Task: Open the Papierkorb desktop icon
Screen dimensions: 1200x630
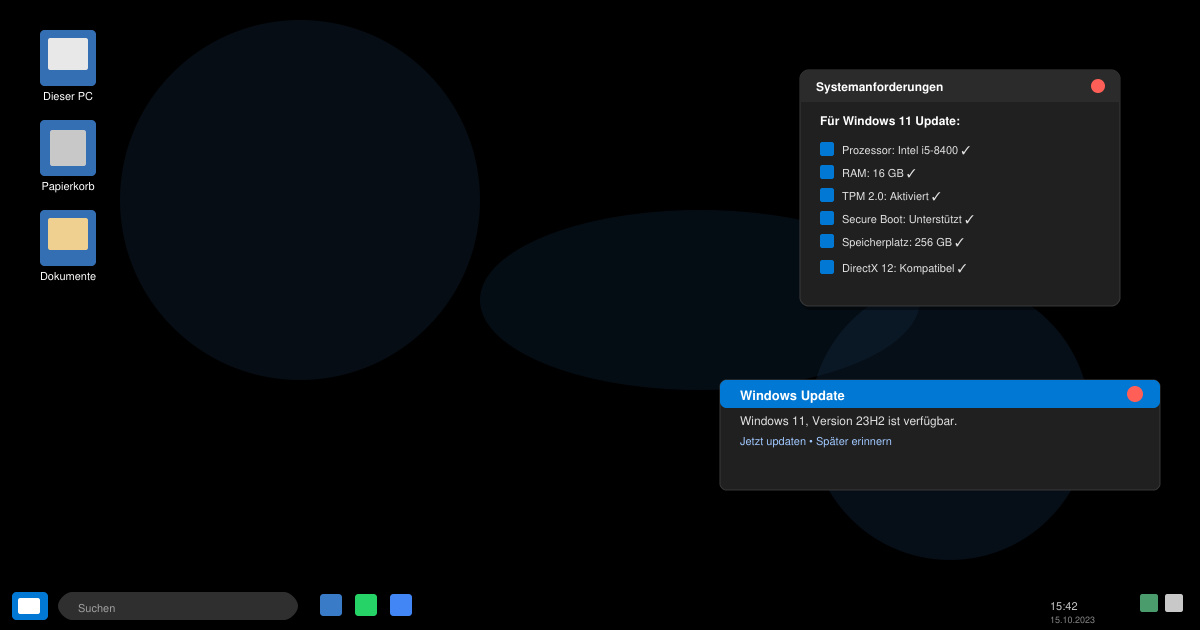Action: tap(68, 148)
